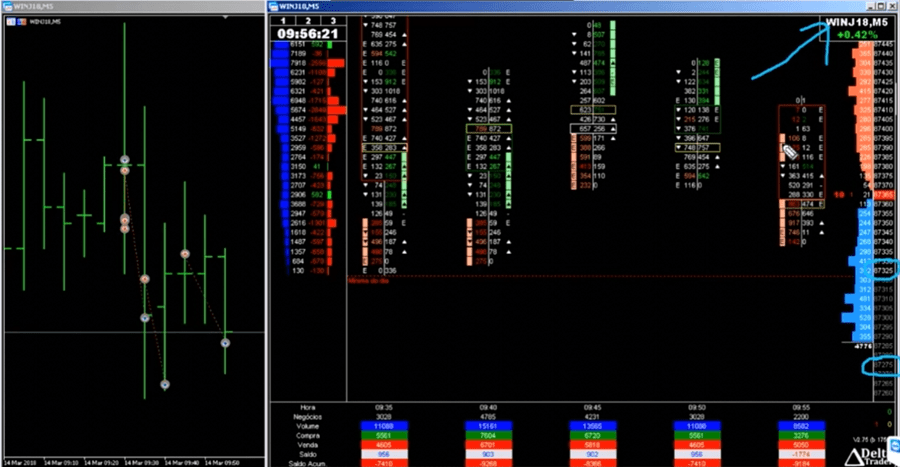
Task: Click the WINJ18,M5 +0.42% symbol box
Action: pyautogui.click(x=856, y=27)
